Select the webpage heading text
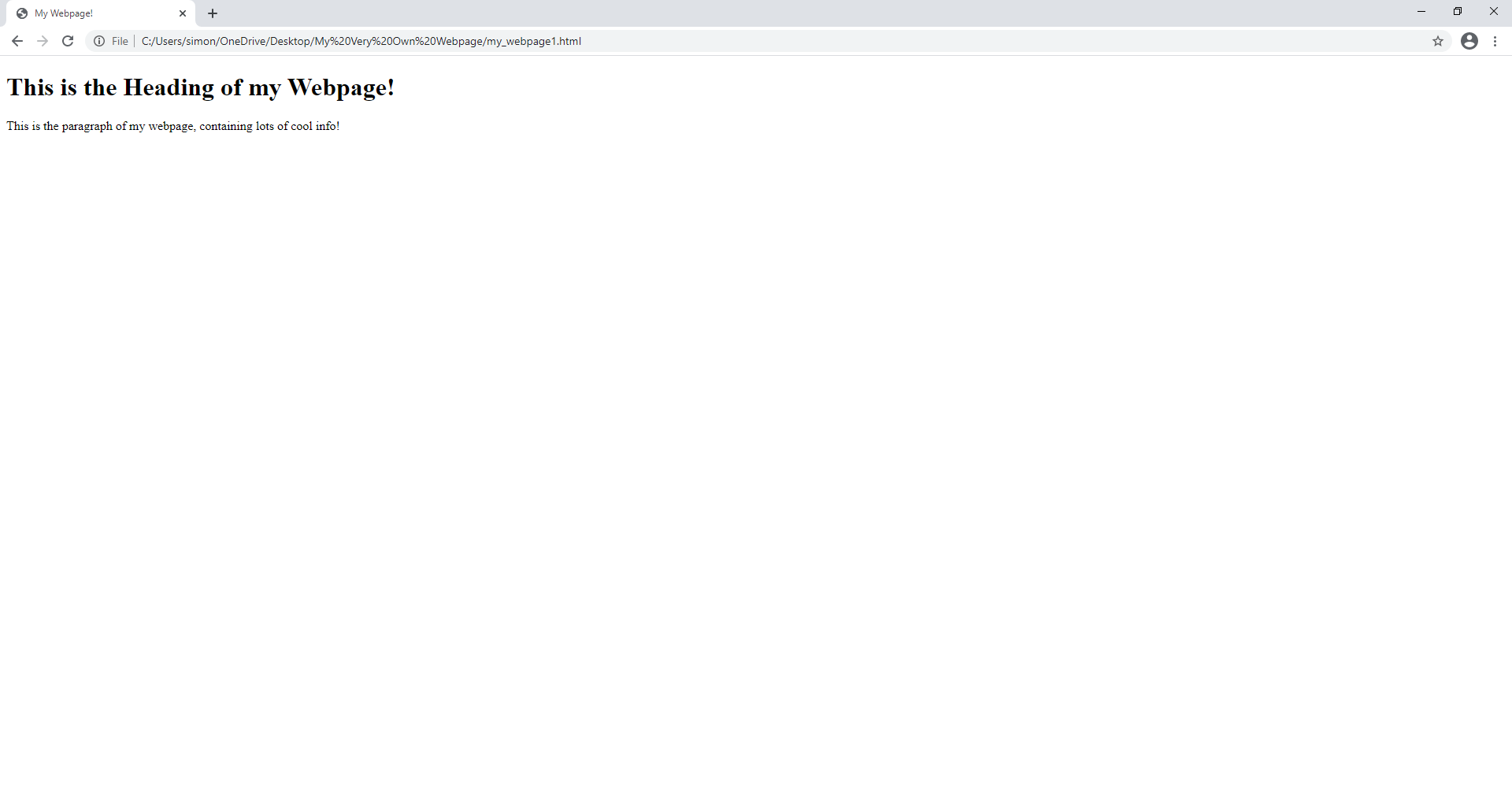Viewport: 1512px width, 812px height. 201,87
